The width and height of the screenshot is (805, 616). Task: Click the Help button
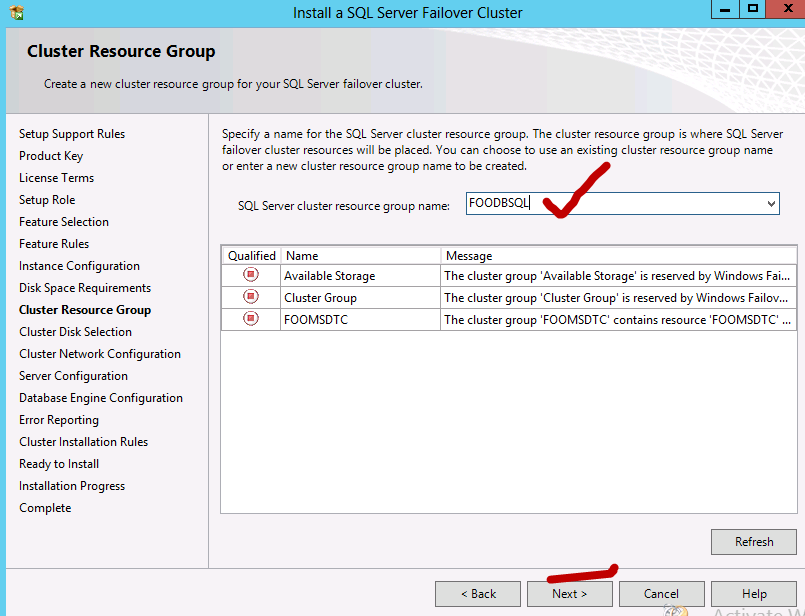tap(753, 593)
